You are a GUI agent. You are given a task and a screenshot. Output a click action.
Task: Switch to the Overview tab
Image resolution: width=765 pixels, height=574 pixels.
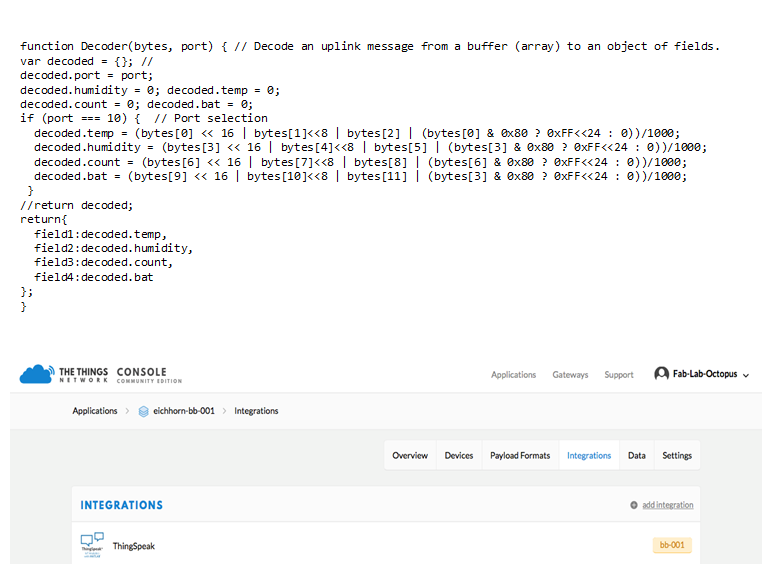(x=410, y=456)
